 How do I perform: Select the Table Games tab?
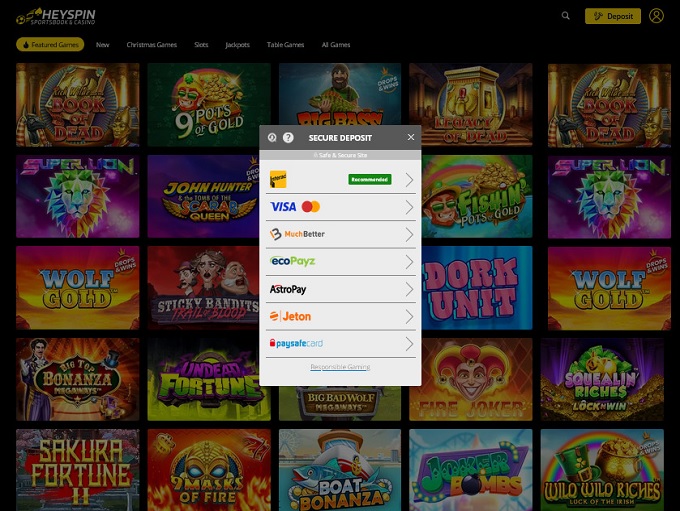[x=285, y=45]
